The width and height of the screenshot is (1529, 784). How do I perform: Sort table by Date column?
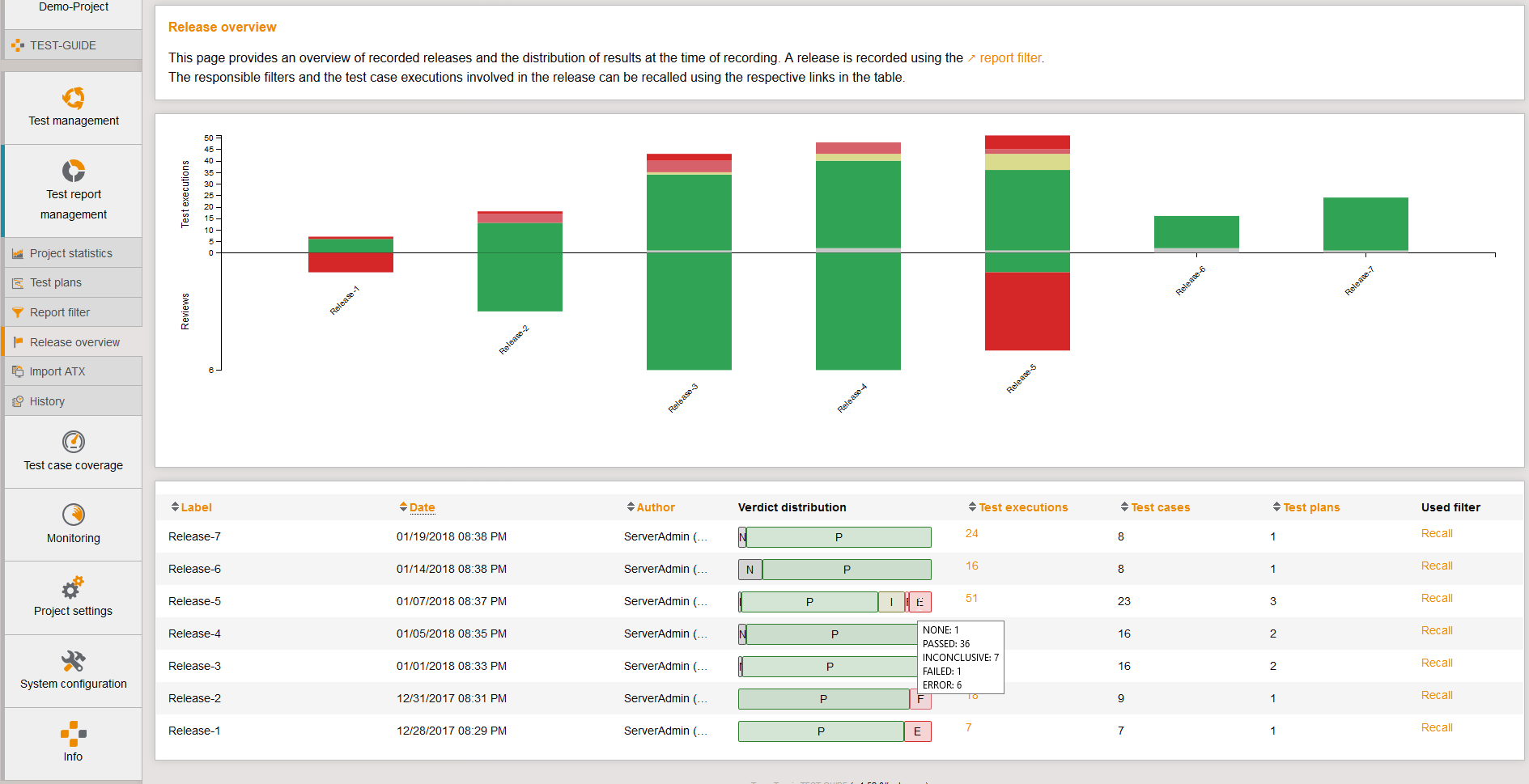click(422, 507)
